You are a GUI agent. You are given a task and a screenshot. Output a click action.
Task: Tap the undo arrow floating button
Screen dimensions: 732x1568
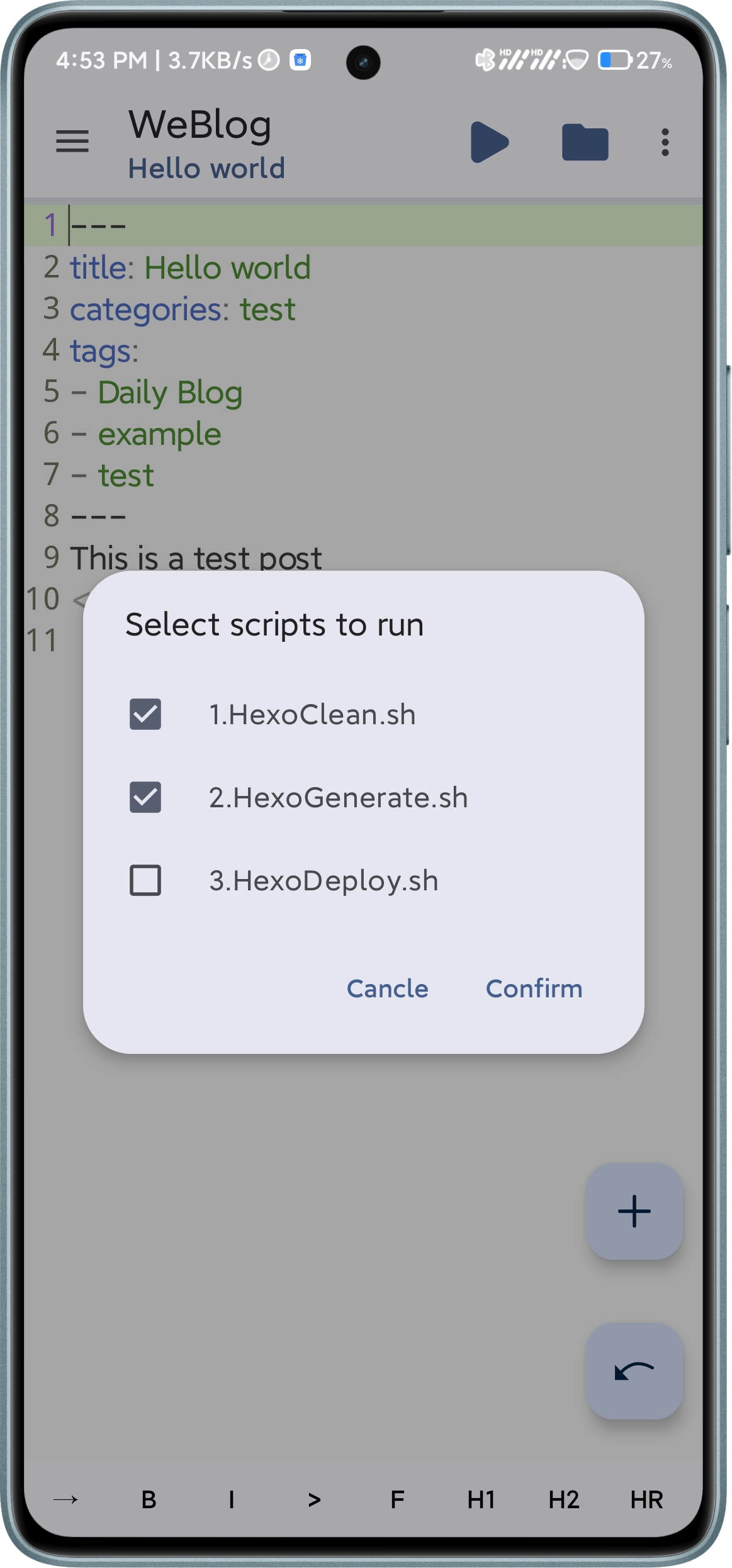[634, 1371]
